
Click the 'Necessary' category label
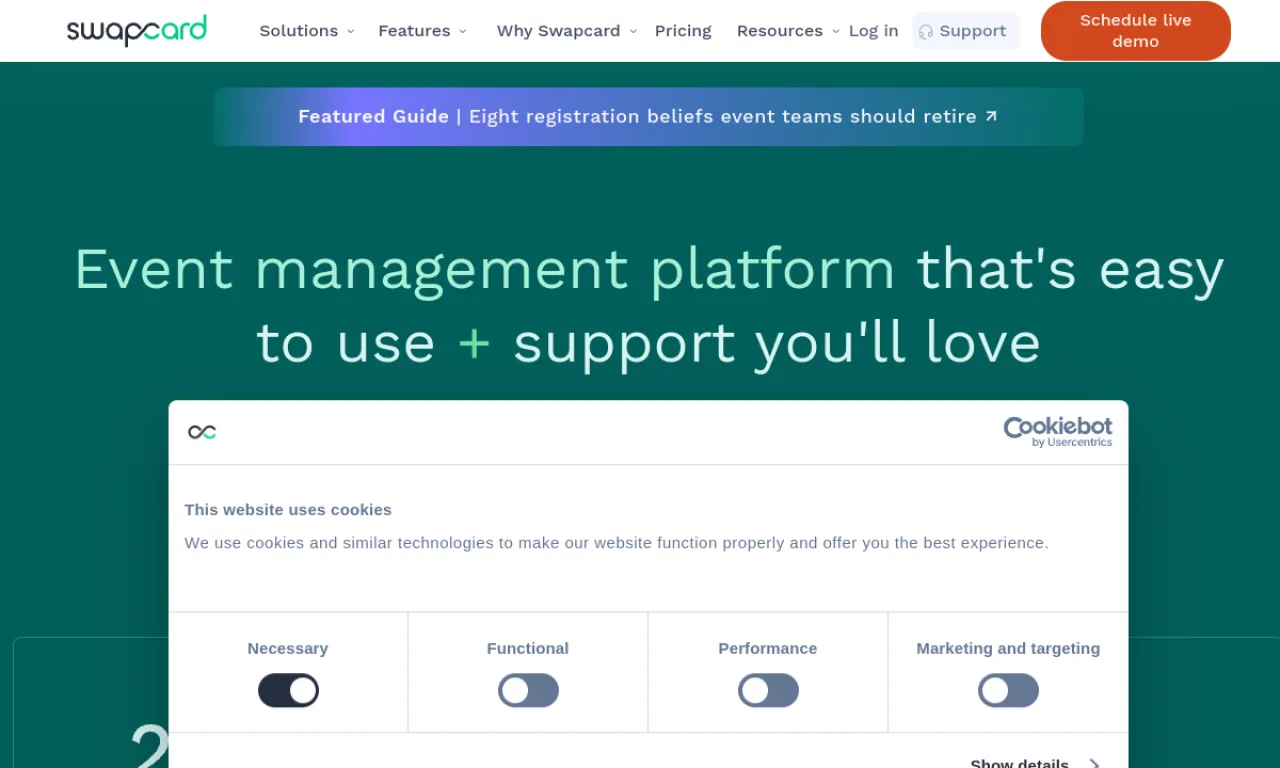(288, 648)
